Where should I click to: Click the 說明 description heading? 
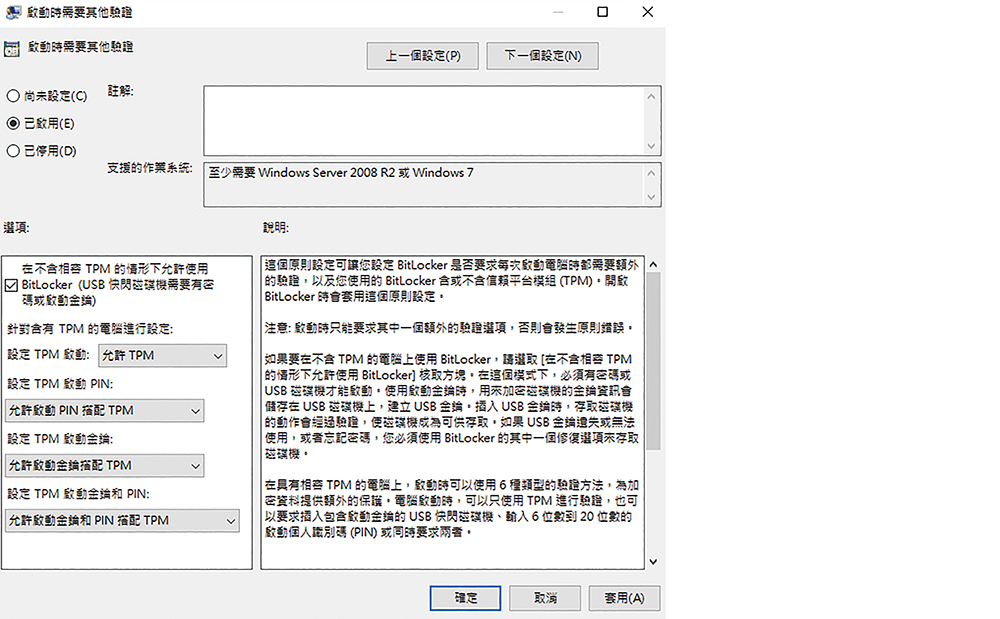[x=276, y=228]
